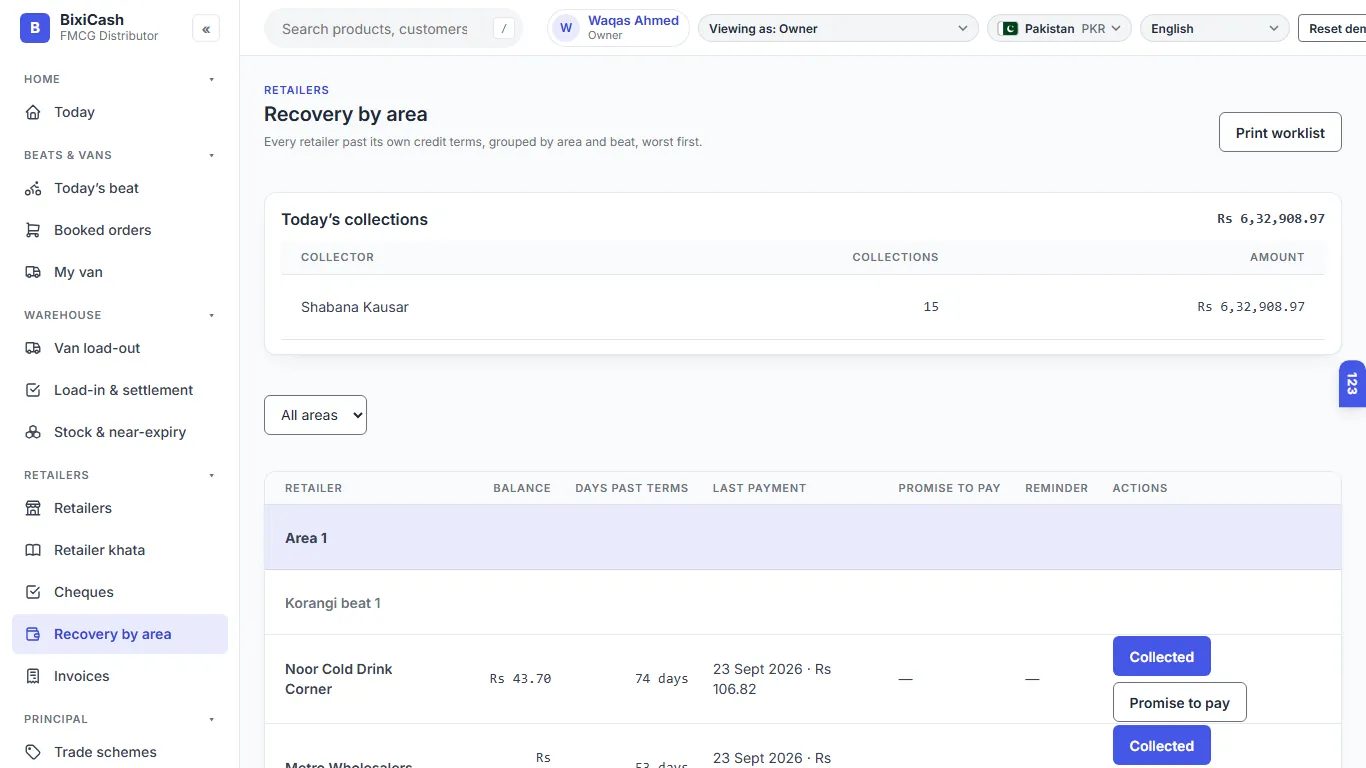Viewport: 1366px width, 768px height.
Task: Collapse the WAREHOUSE section
Action: pos(211,315)
